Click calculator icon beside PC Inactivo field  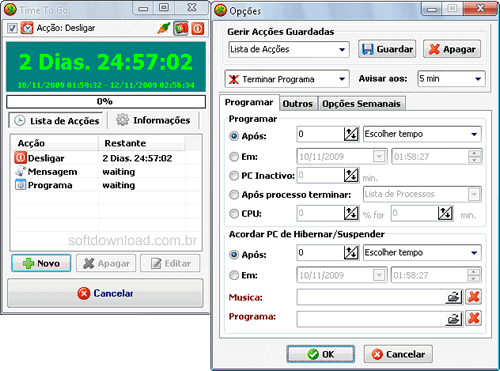click(351, 175)
